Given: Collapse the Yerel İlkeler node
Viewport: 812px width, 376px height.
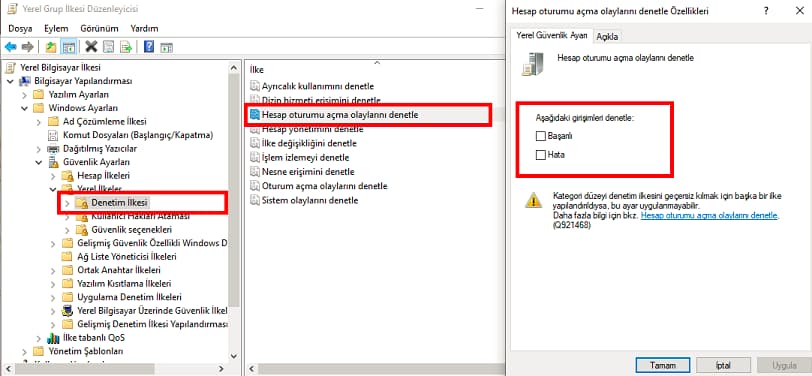Looking at the screenshot, I should pos(53,189).
